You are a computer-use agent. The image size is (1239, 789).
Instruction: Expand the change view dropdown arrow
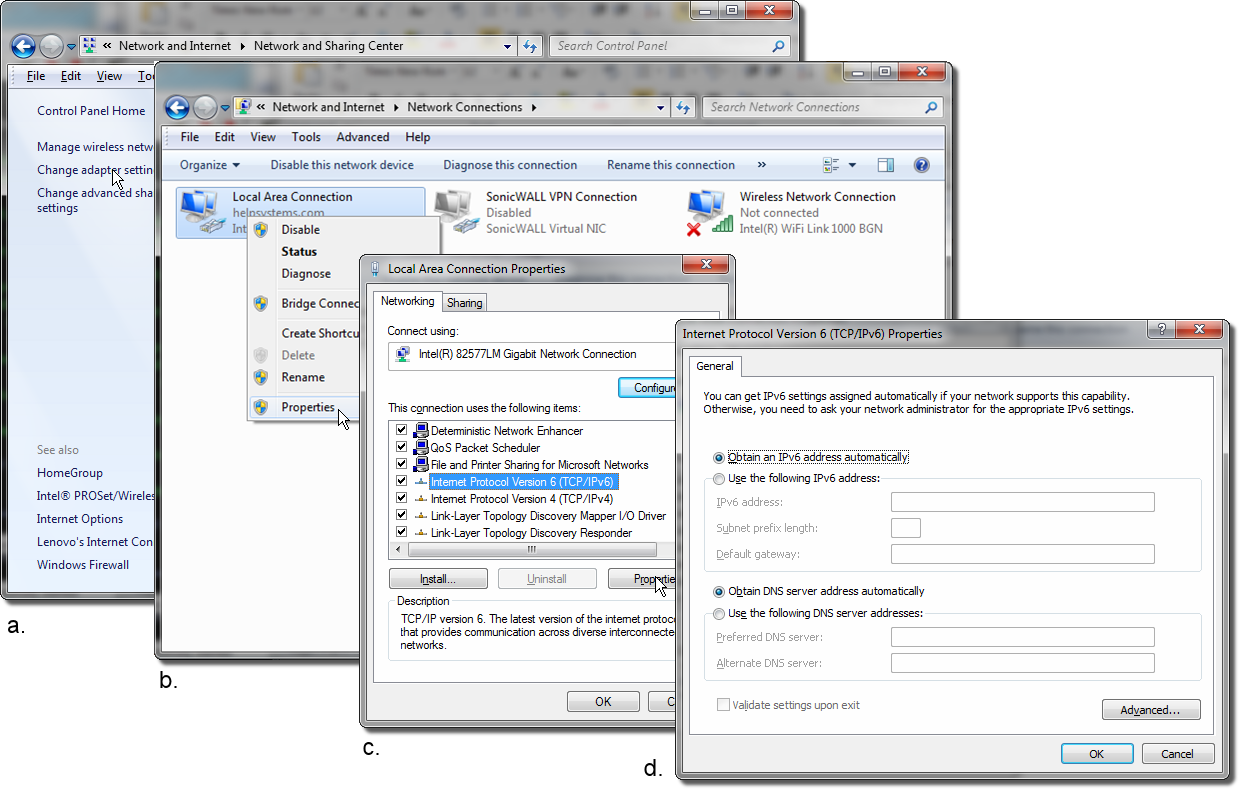[x=852, y=165]
